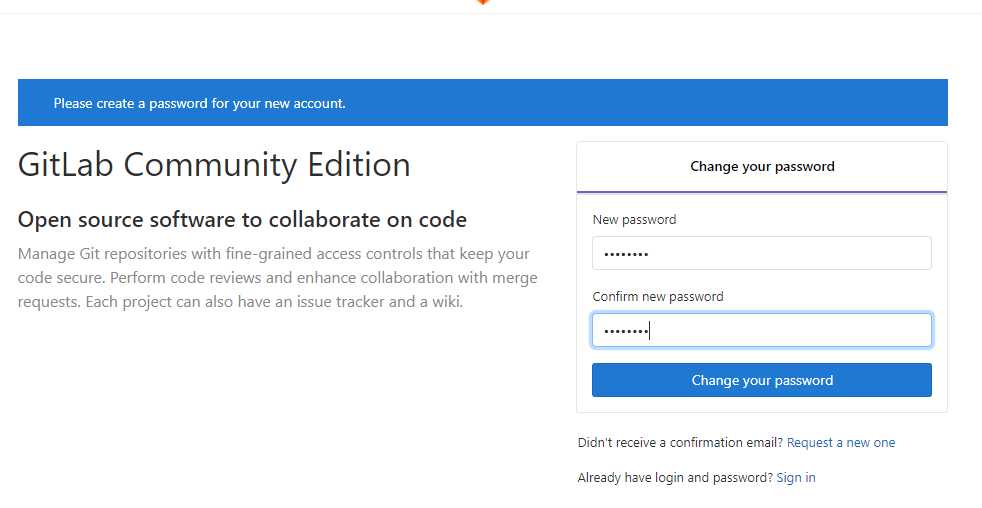Click the New password input field
This screenshot has width=982, height=508.
(762, 253)
